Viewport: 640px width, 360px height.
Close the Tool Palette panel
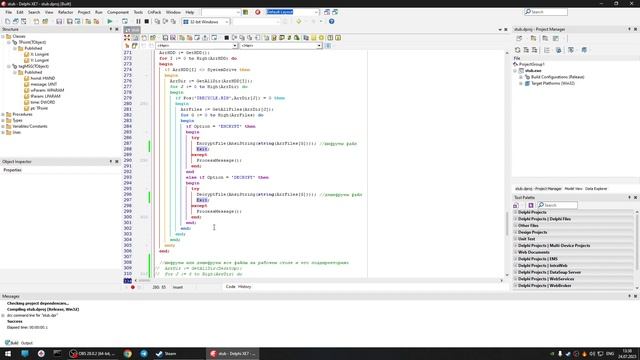coord(636,198)
